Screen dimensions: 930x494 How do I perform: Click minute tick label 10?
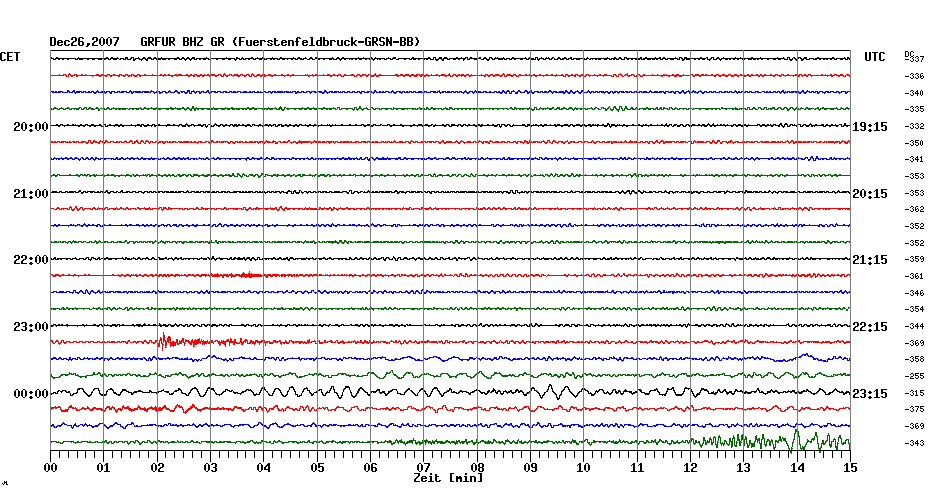(x=584, y=468)
